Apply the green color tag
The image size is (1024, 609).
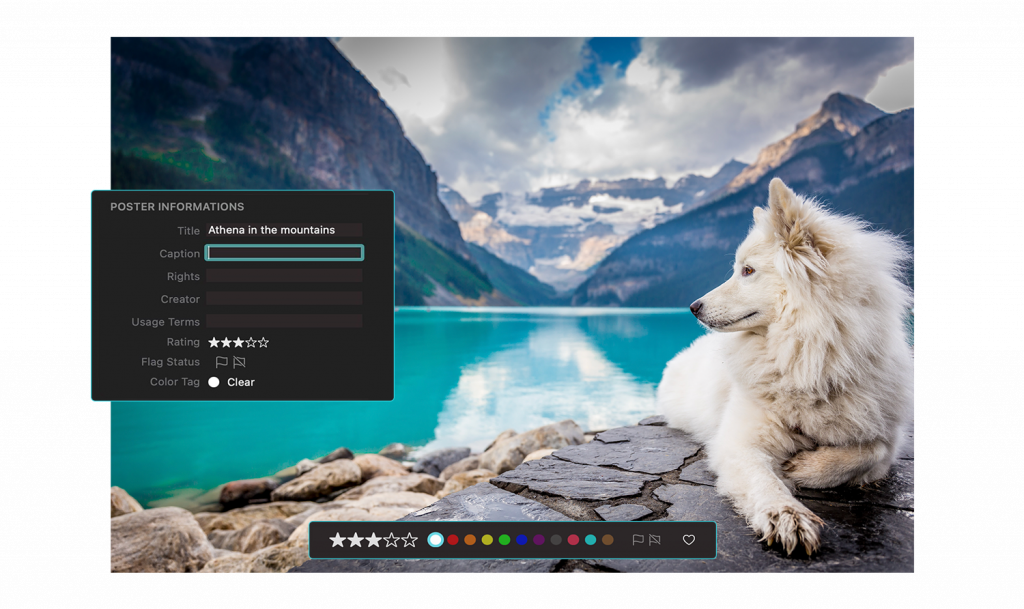coord(504,540)
